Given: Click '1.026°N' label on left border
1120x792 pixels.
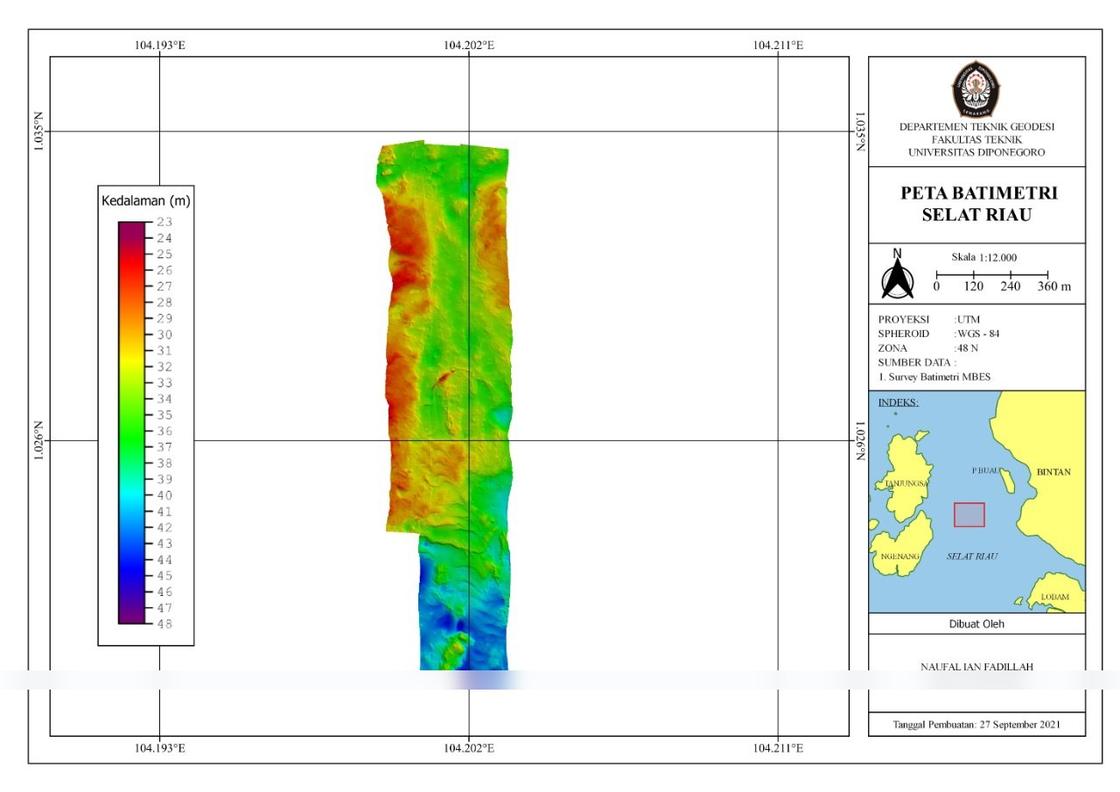Looking at the screenshot, I should coord(39,441).
